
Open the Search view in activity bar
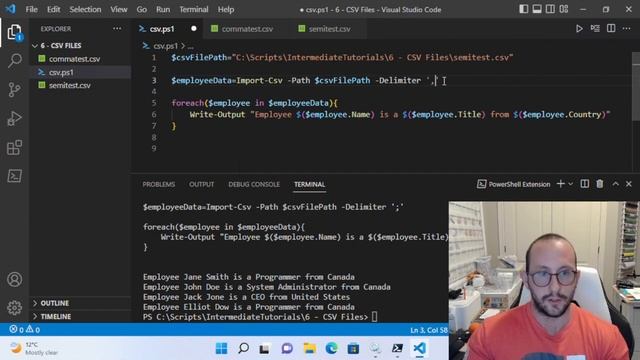tap(14, 60)
